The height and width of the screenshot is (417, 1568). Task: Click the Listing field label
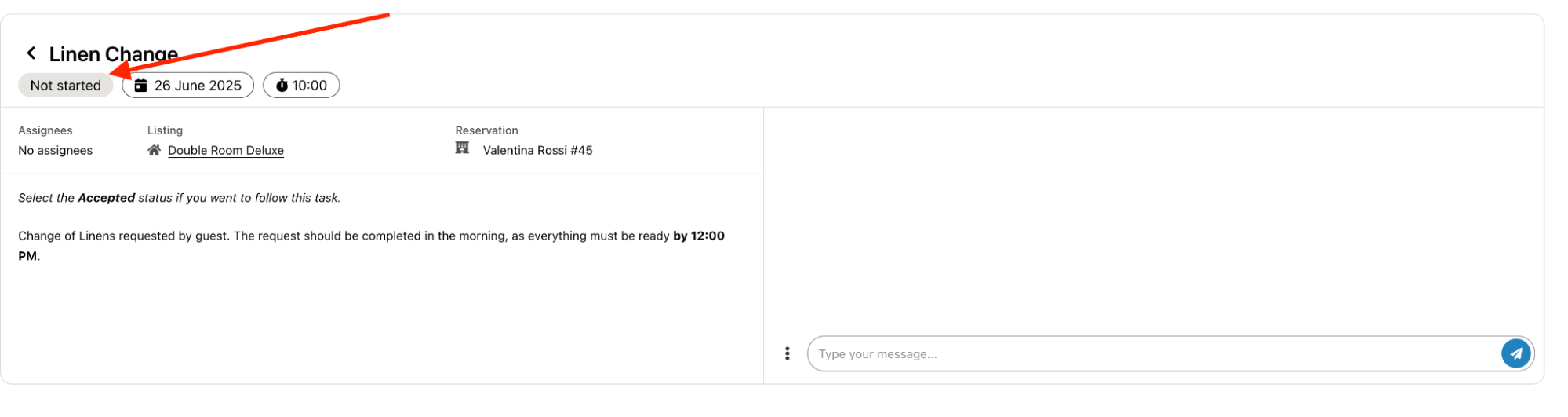(165, 130)
